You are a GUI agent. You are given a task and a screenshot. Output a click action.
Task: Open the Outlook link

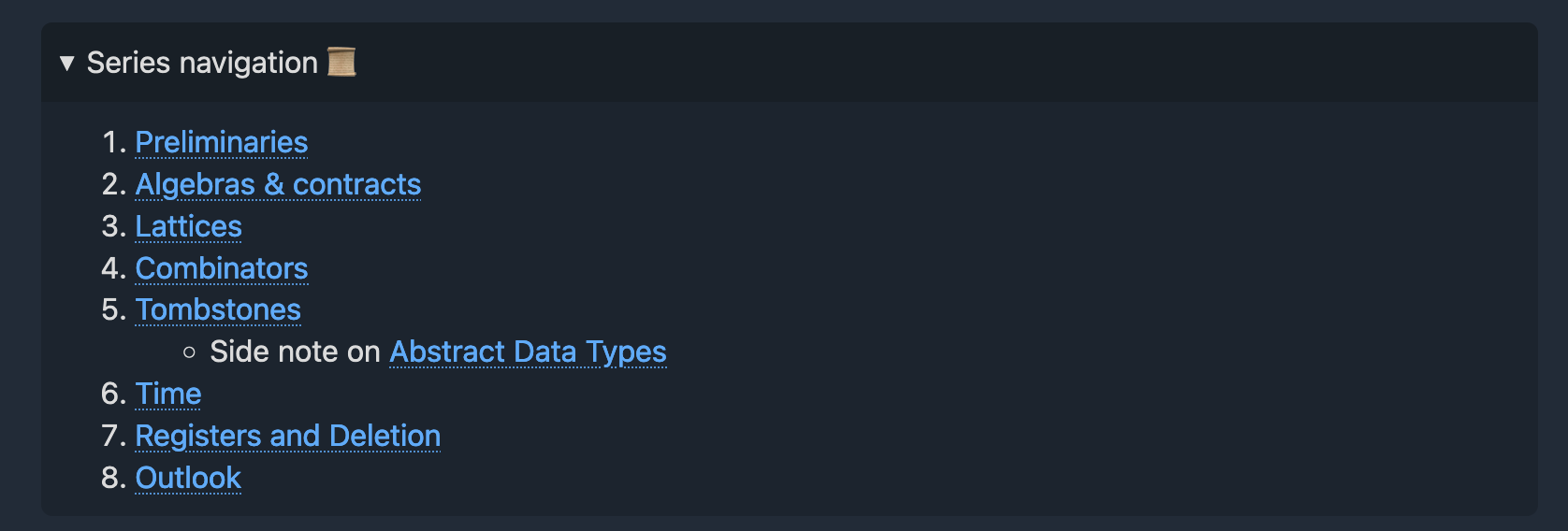[188, 478]
